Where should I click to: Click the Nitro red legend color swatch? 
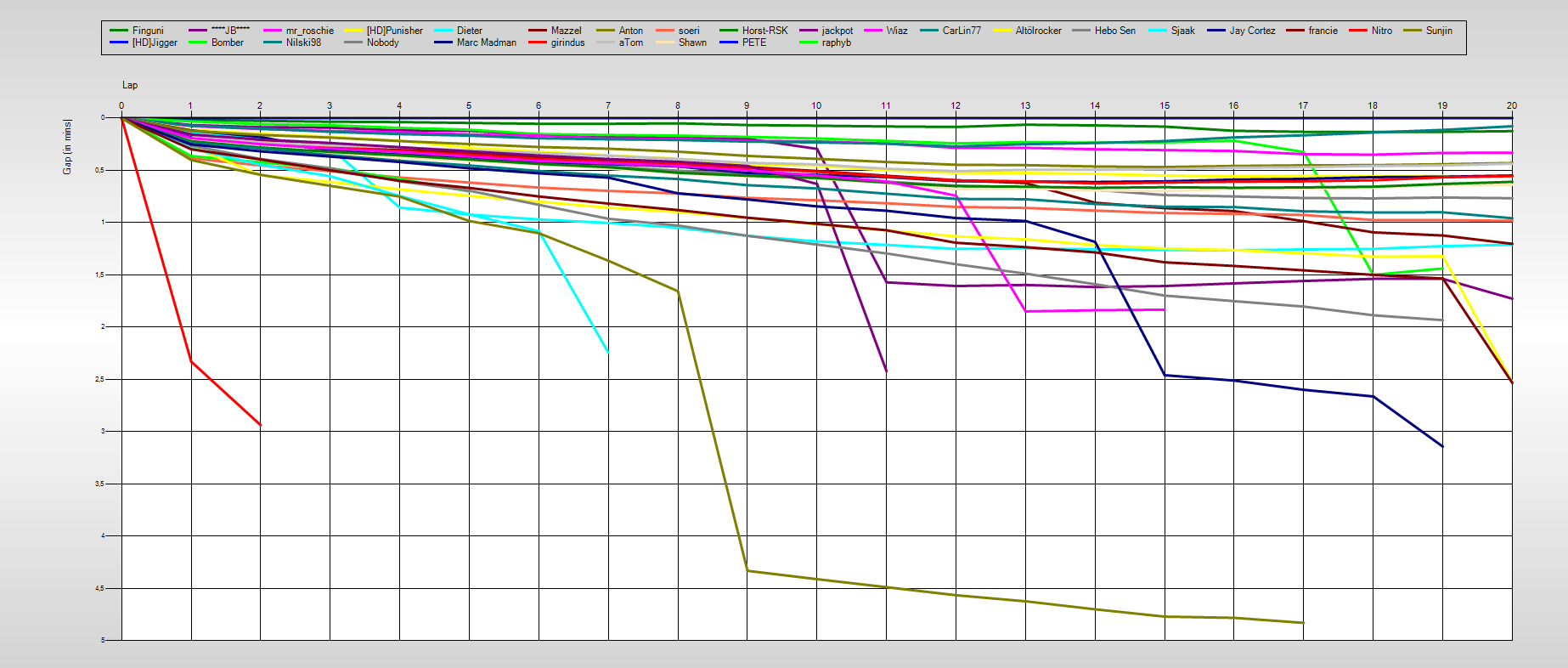(x=1358, y=31)
